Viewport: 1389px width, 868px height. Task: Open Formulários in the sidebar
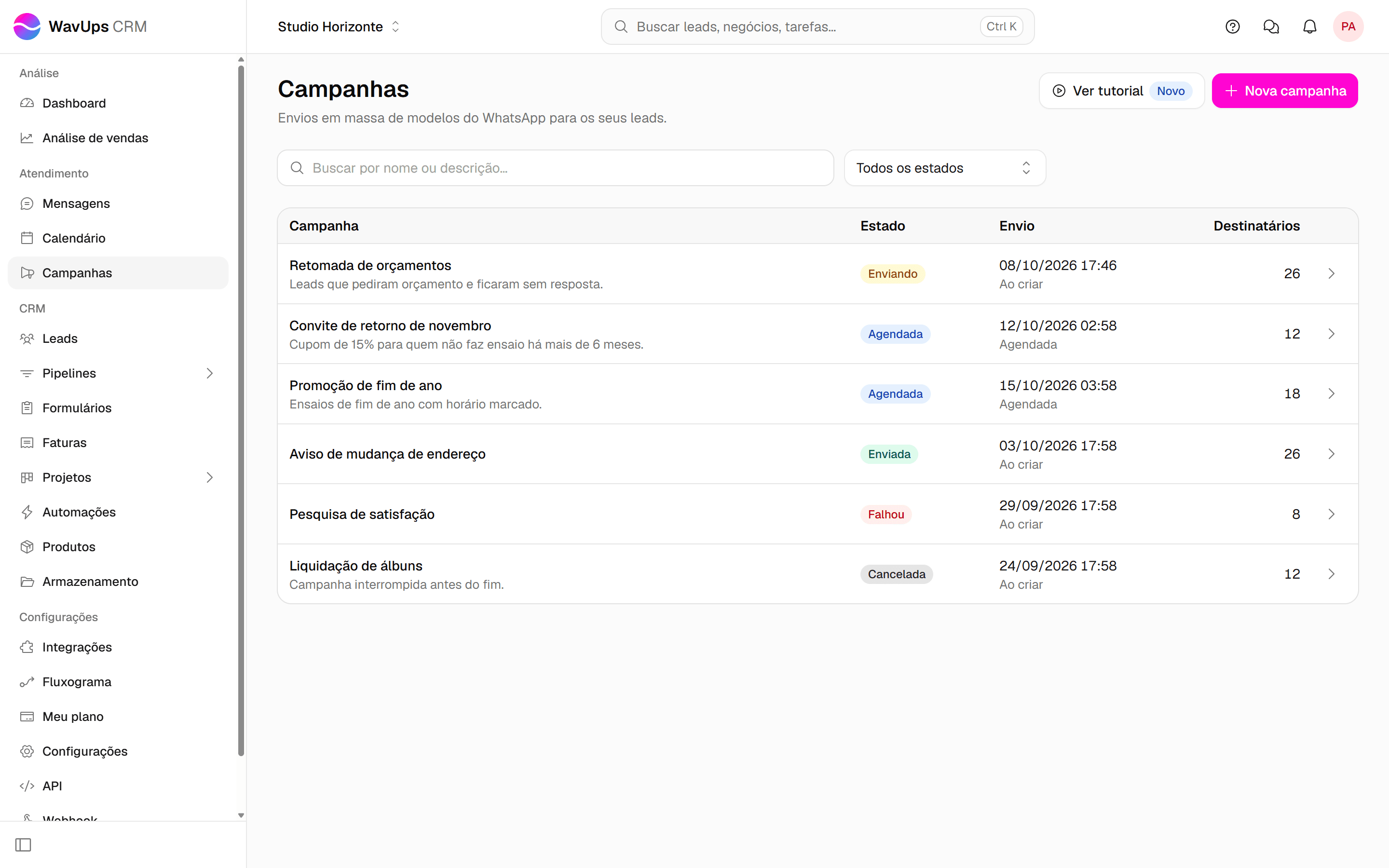[118, 408]
